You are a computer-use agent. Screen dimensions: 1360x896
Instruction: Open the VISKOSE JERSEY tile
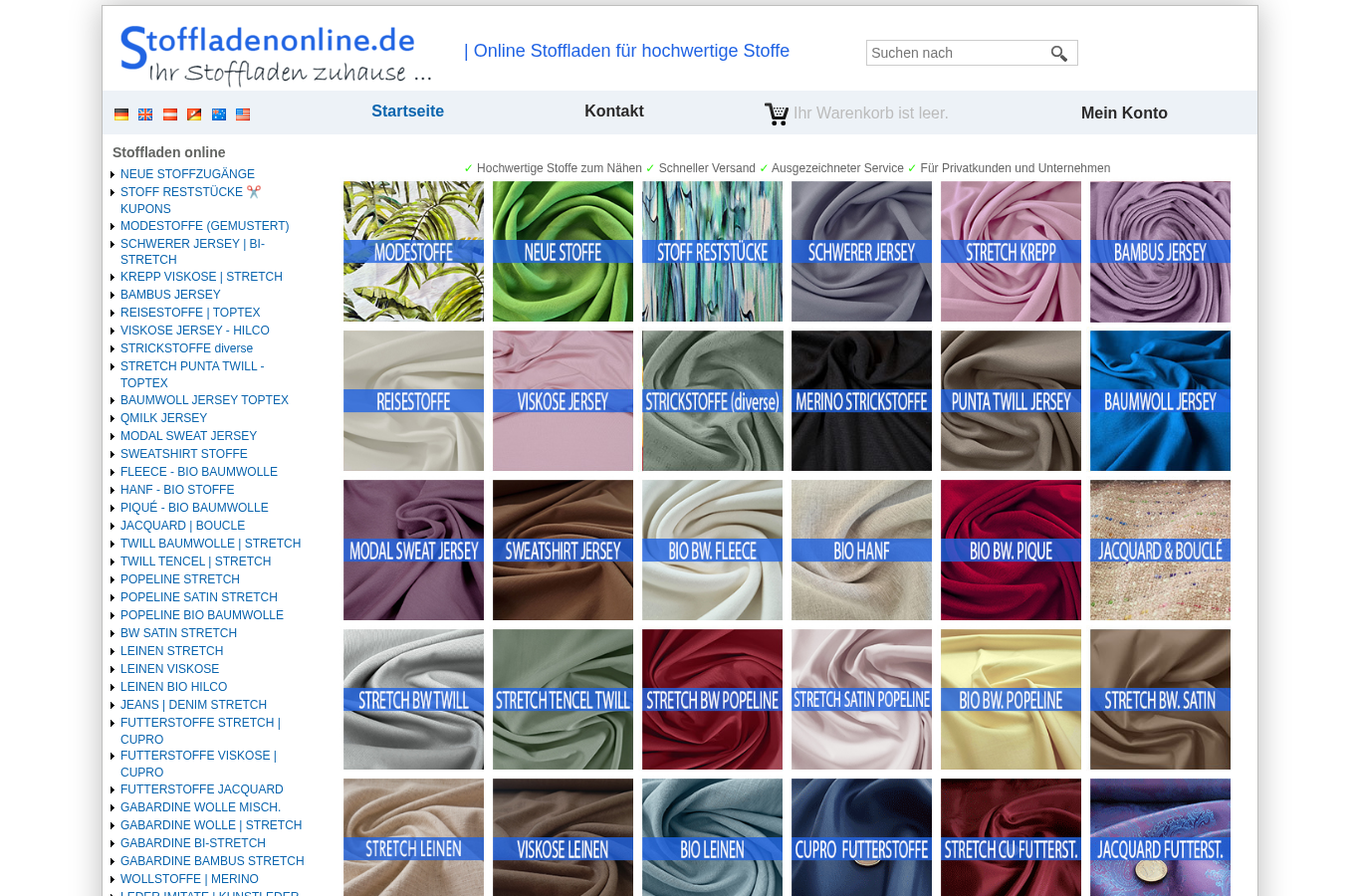click(x=563, y=400)
